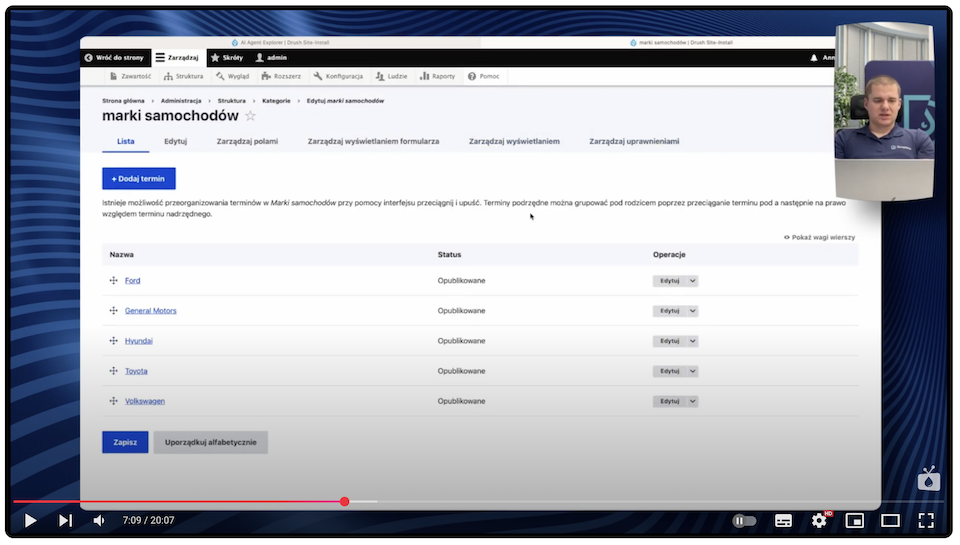960x545 pixels.
Task: Open Zarządzaj uprawnieniami tab
Action: click(634, 141)
